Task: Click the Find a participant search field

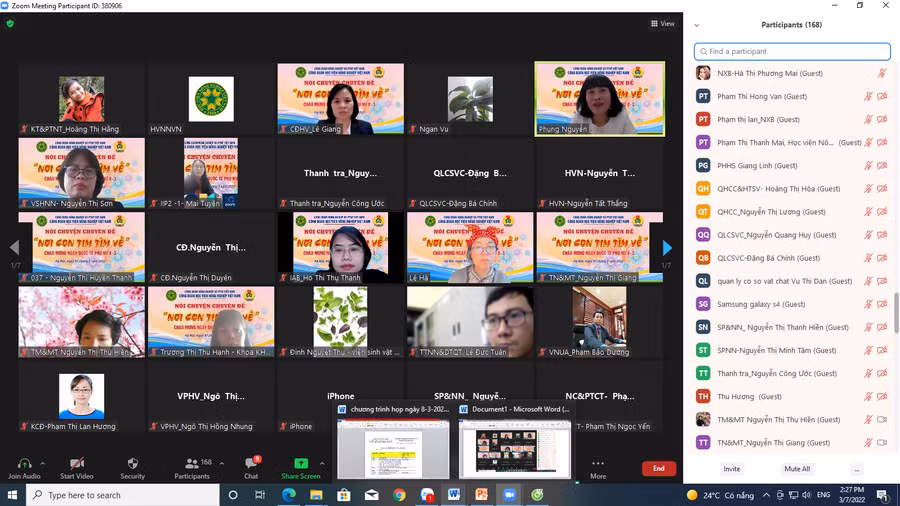Action: click(x=792, y=51)
